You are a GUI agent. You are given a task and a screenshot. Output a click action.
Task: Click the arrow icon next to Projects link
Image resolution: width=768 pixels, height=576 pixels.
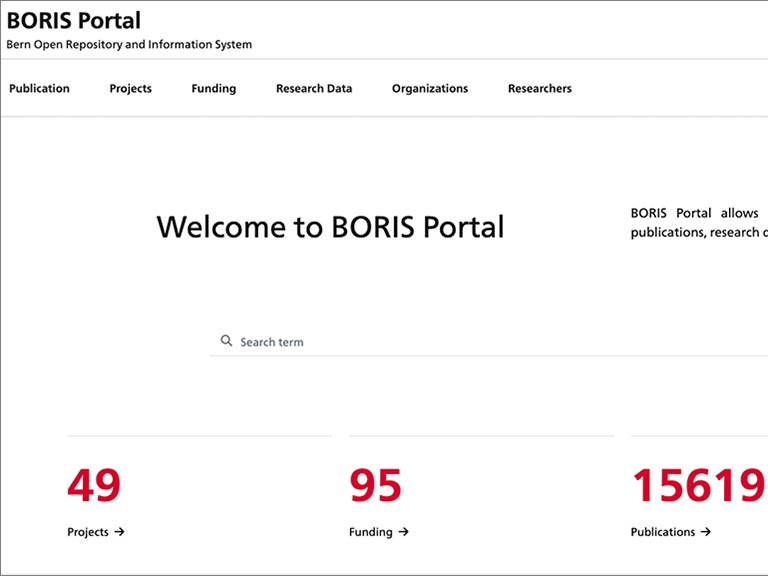[x=120, y=531]
